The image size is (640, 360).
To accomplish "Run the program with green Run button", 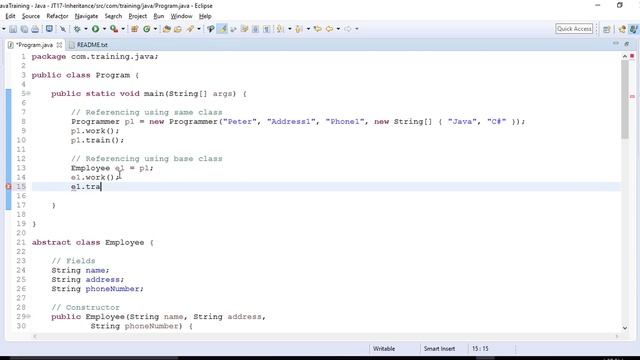I will click(x=96, y=29).
